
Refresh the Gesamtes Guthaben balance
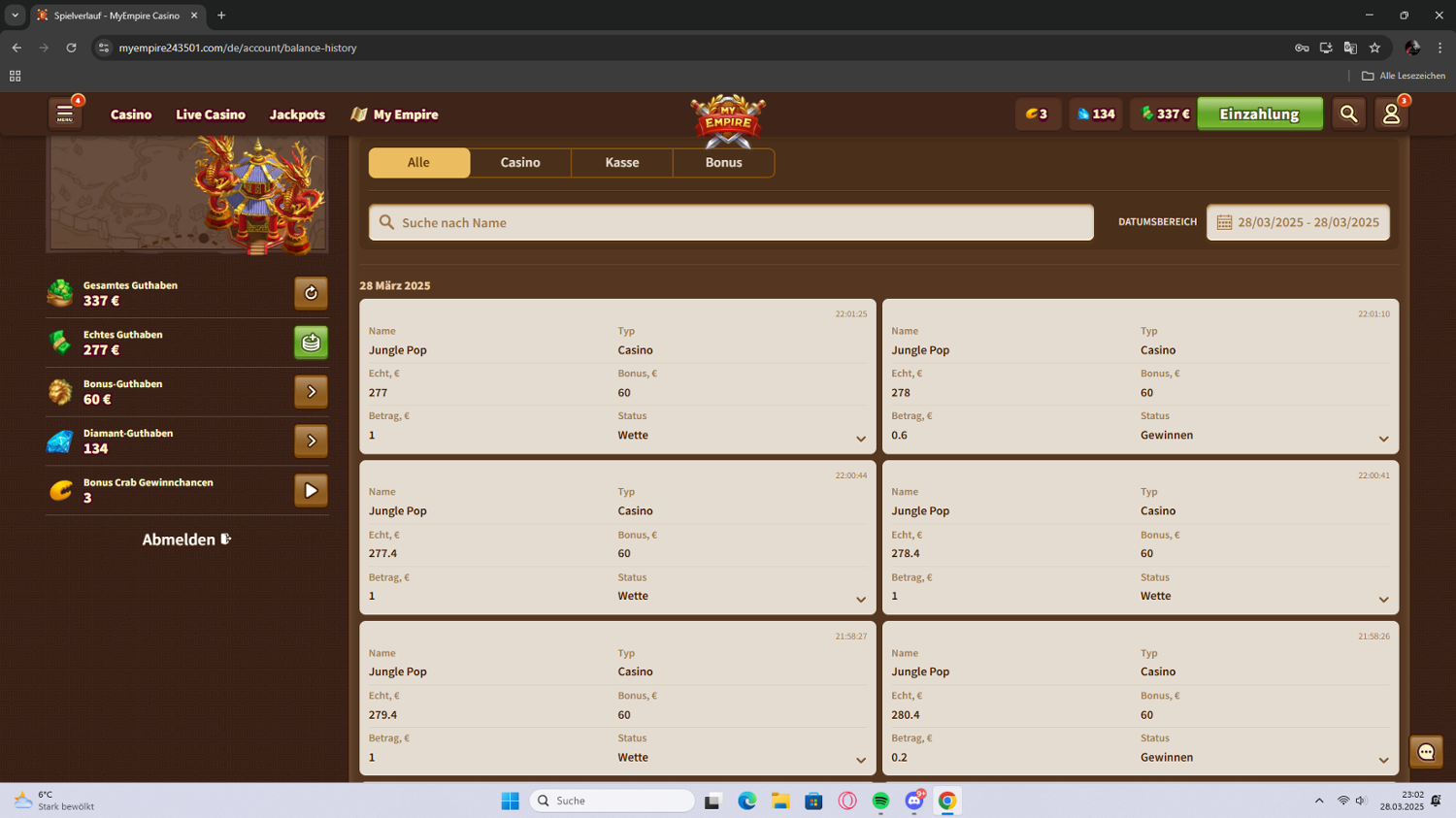pyautogui.click(x=311, y=293)
